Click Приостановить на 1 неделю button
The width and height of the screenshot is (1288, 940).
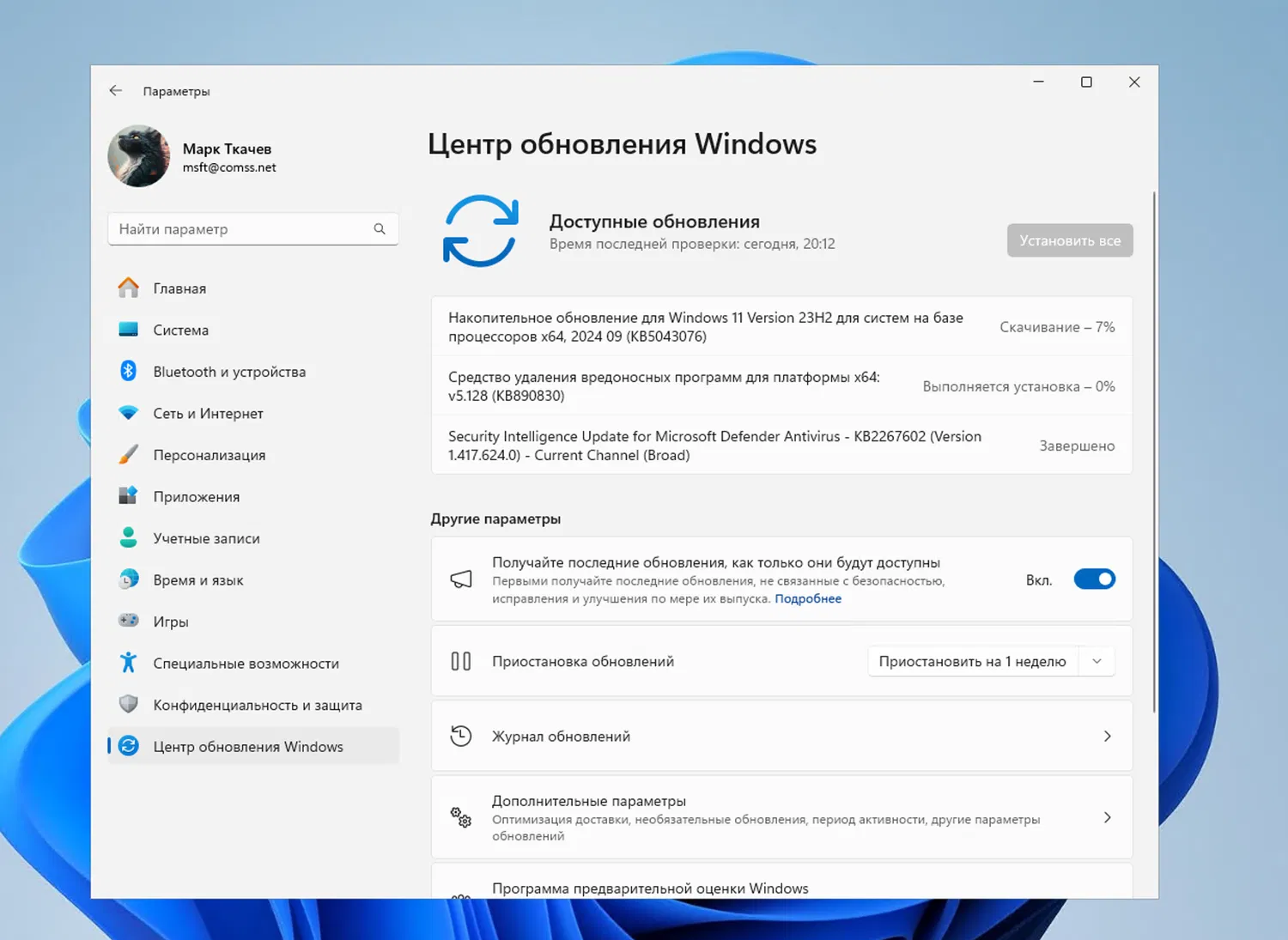click(972, 661)
